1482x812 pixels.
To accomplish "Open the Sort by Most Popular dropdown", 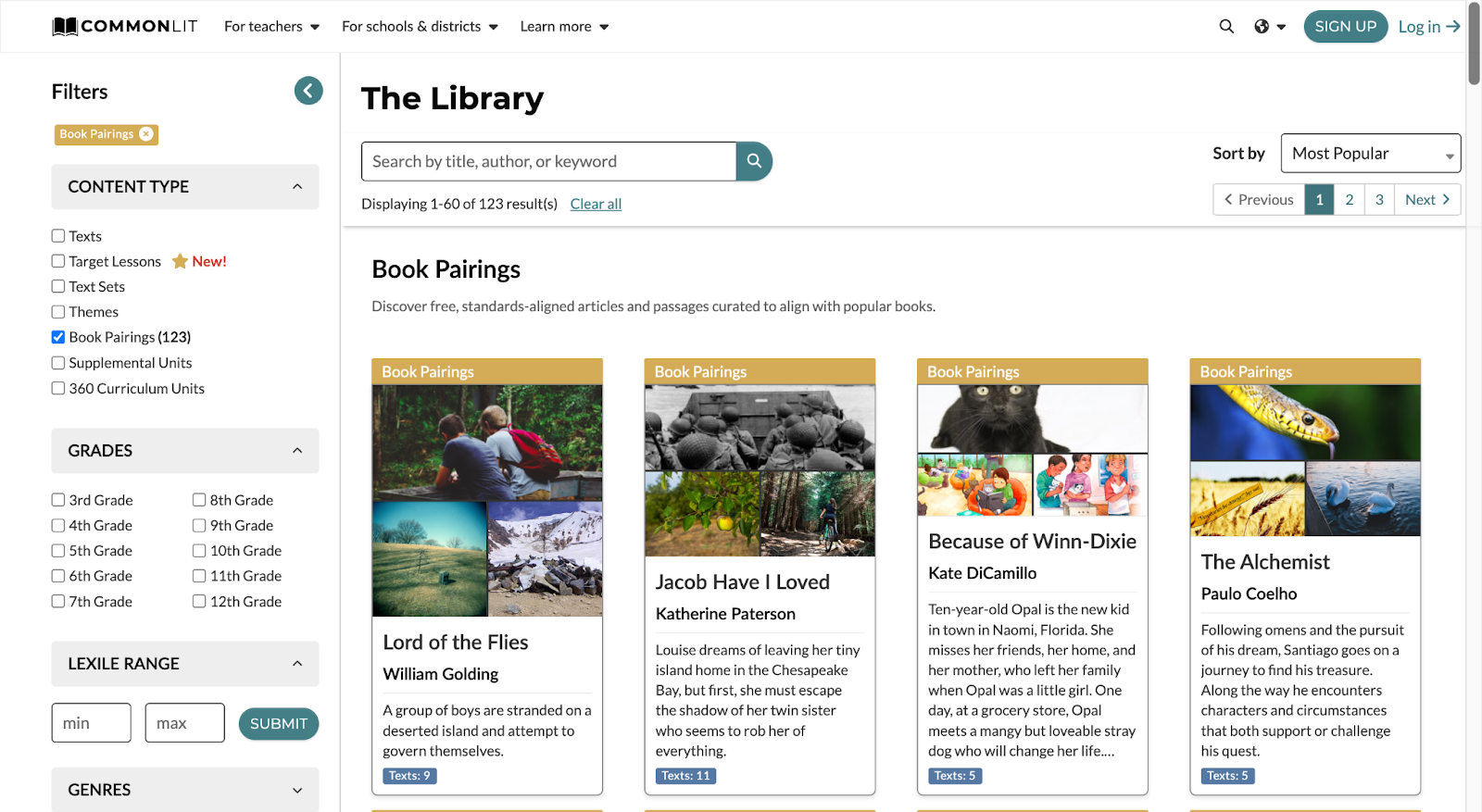I will pos(1370,153).
